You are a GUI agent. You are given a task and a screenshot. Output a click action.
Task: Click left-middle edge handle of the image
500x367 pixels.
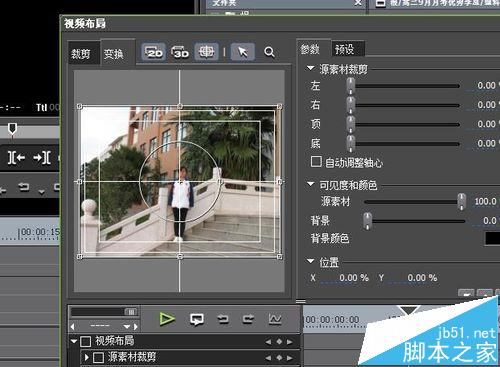point(79,182)
